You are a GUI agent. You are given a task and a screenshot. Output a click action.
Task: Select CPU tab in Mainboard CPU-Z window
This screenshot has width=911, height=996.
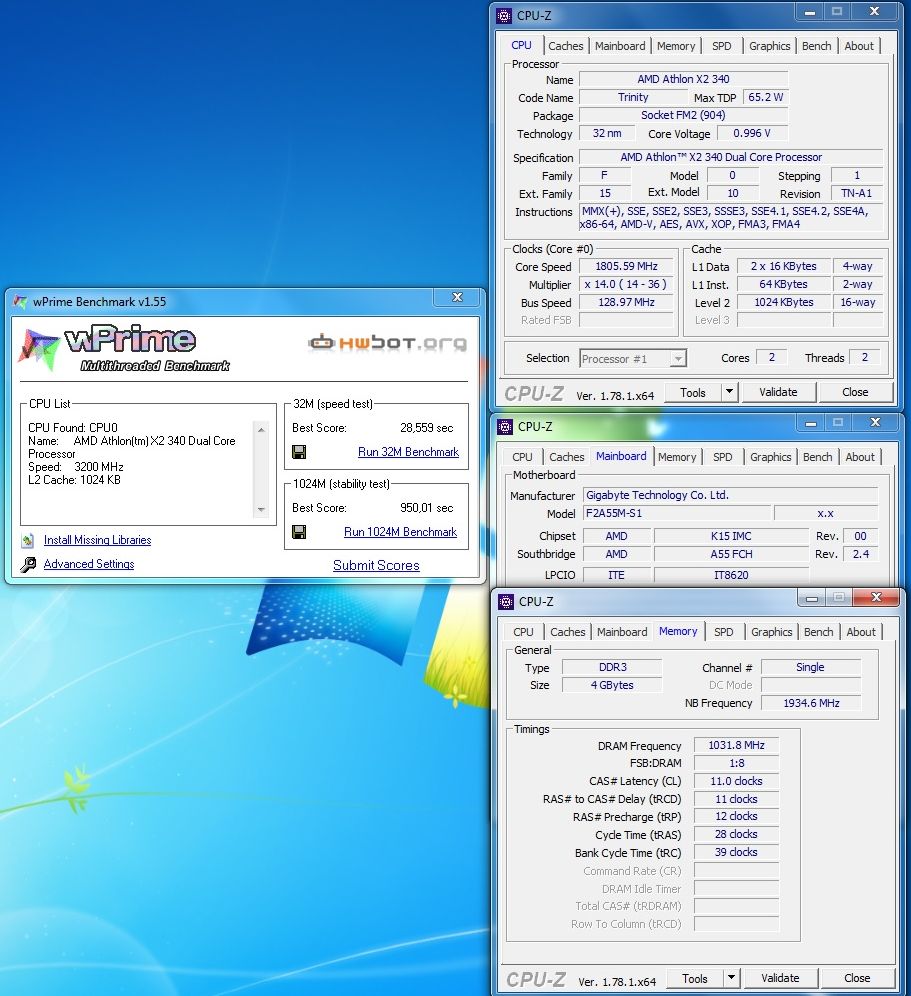pos(522,457)
